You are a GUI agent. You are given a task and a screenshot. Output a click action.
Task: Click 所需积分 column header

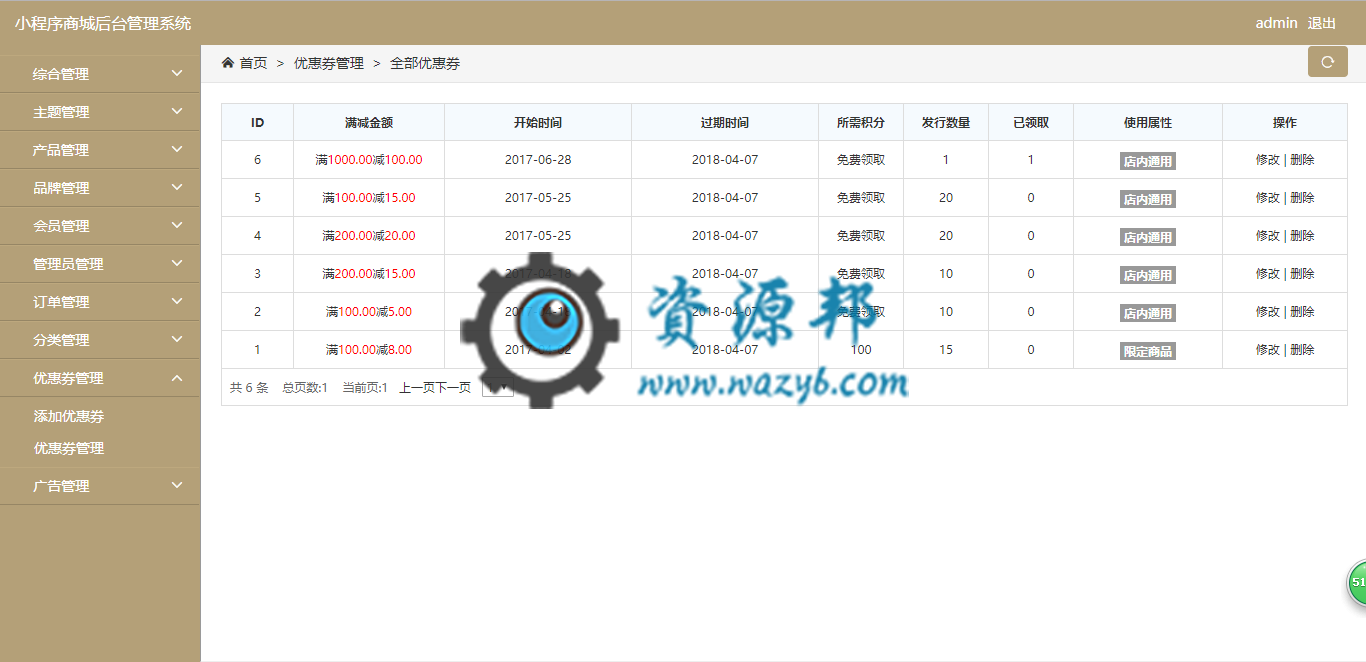coord(861,123)
